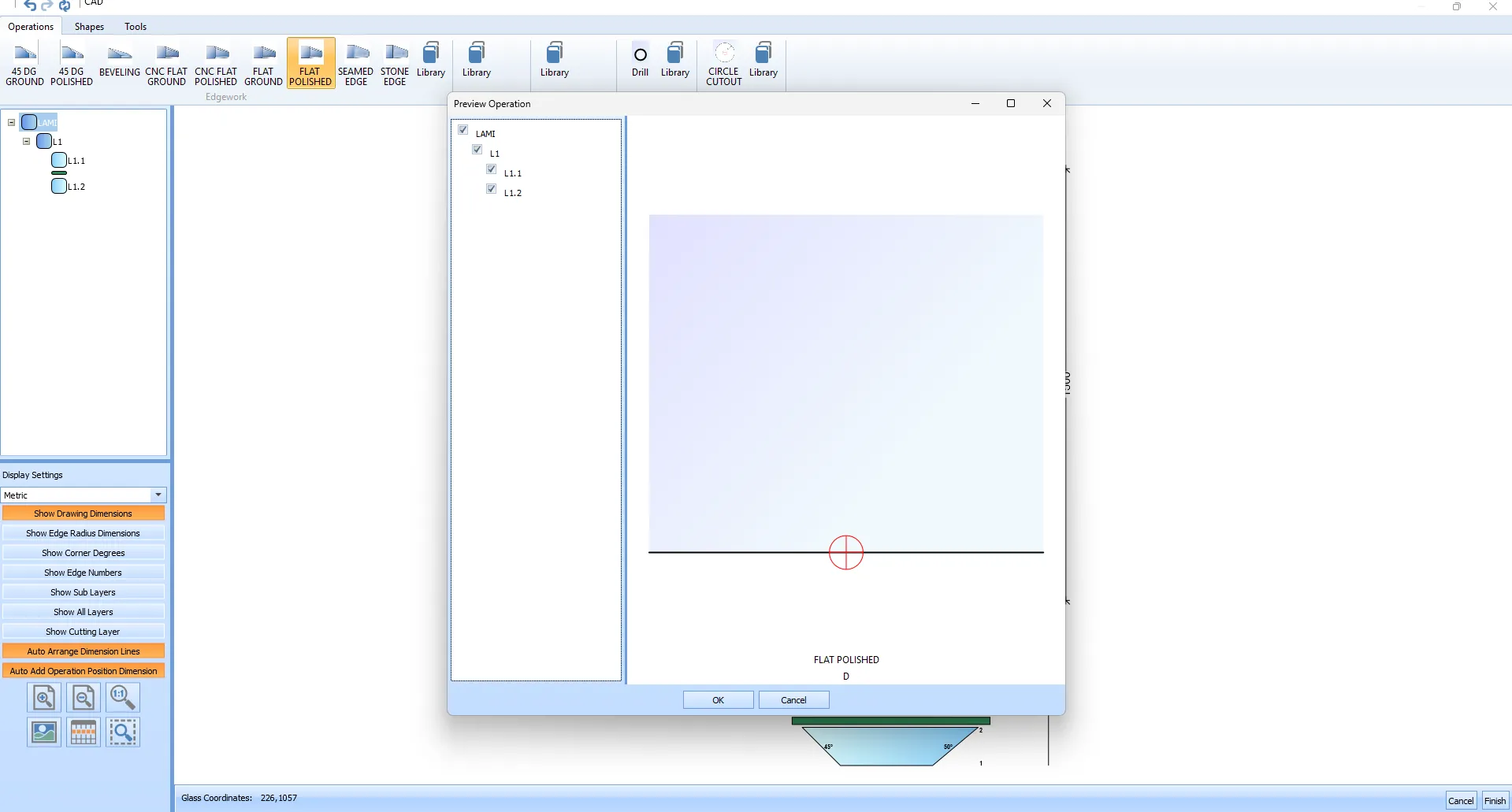Viewport: 1512px width, 812px height.
Task: Maximize the Preview Operation dialog
Action: click(x=1011, y=103)
